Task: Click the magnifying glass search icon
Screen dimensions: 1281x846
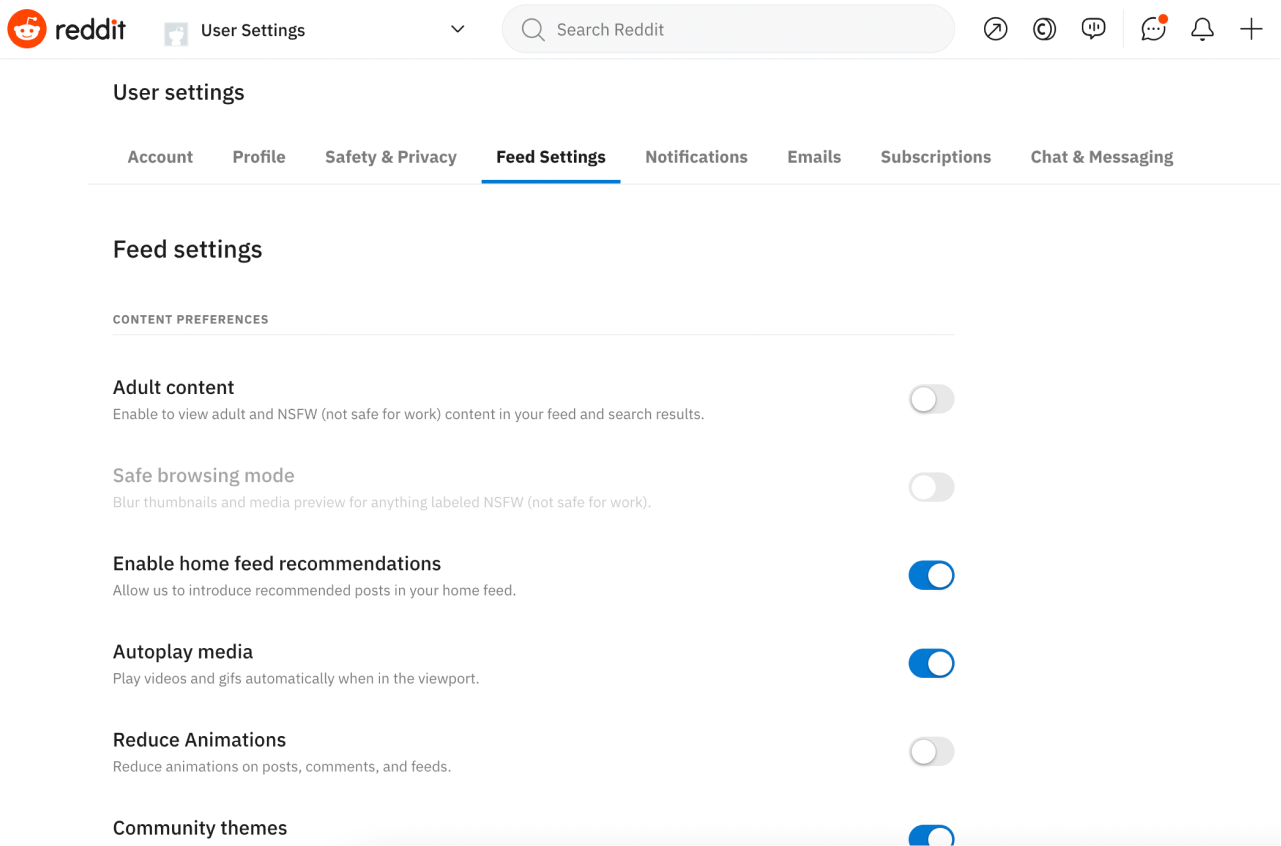Action: [533, 30]
